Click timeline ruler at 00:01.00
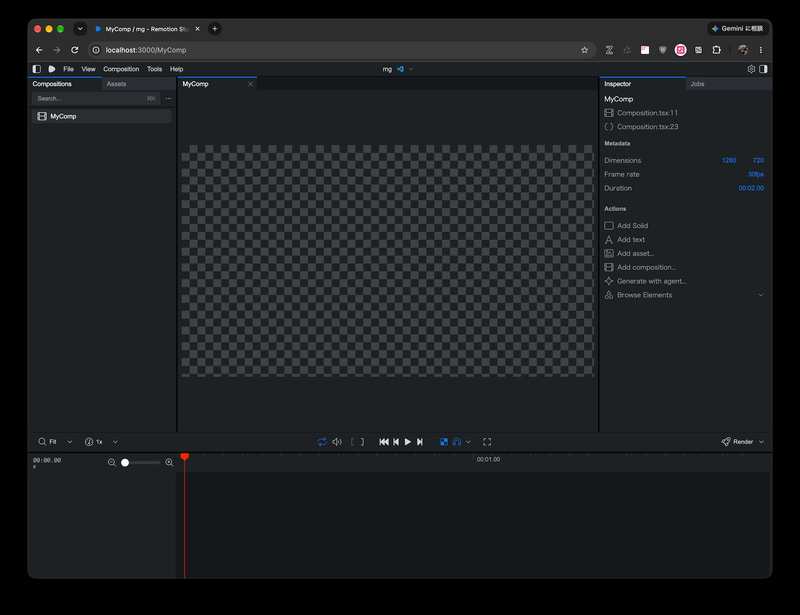Image resolution: width=800 pixels, height=615 pixels. 488,459
